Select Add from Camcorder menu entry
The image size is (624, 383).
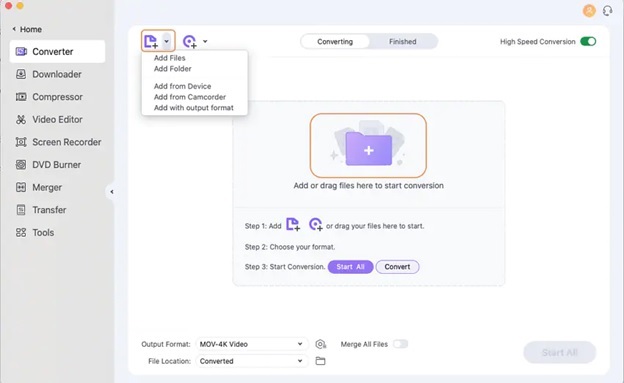pyautogui.click(x=190, y=97)
